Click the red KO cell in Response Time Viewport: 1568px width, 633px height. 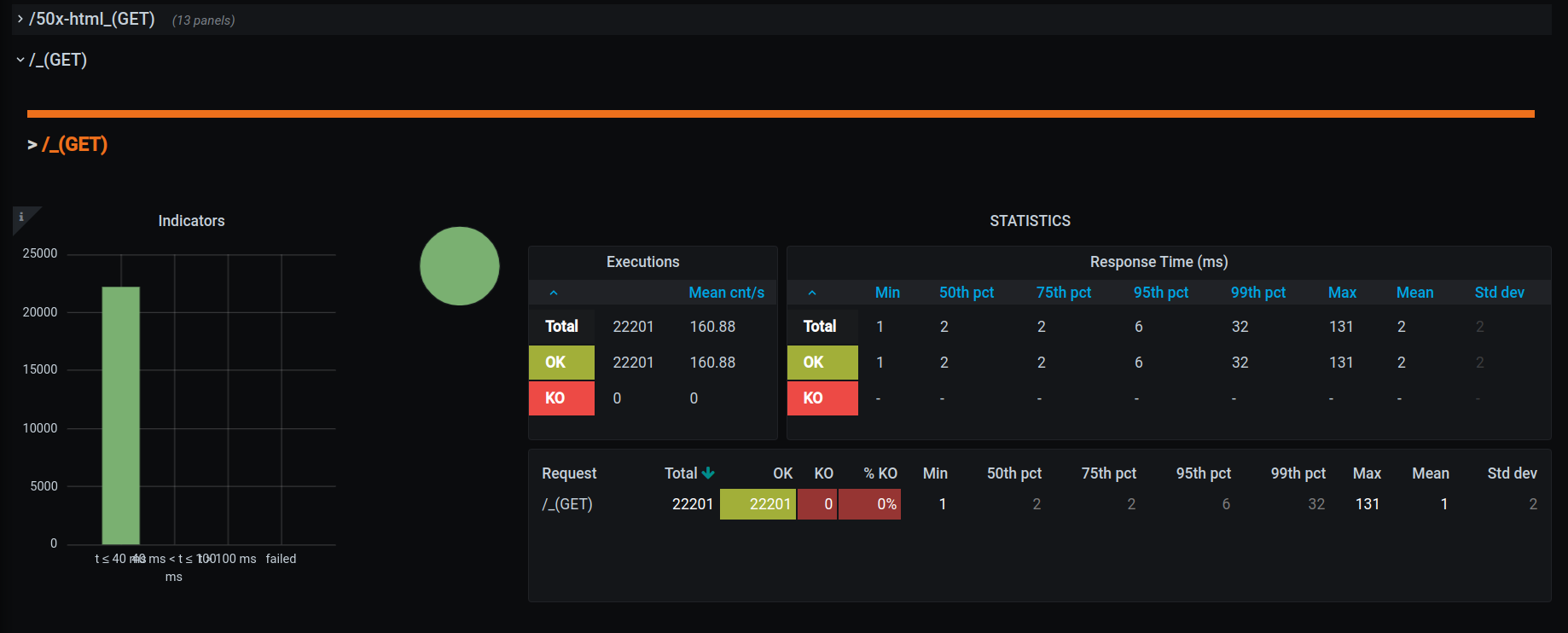(822, 398)
